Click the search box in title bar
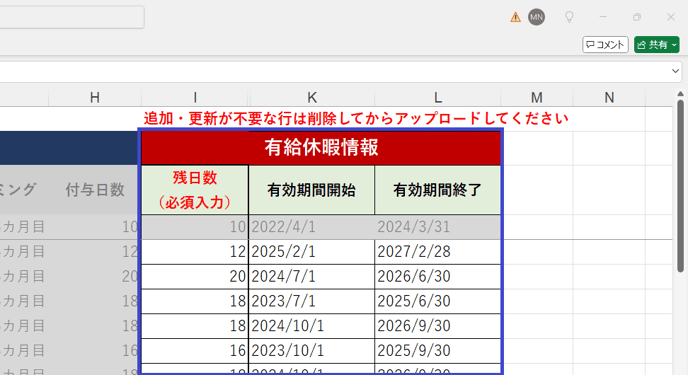 (72, 17)
